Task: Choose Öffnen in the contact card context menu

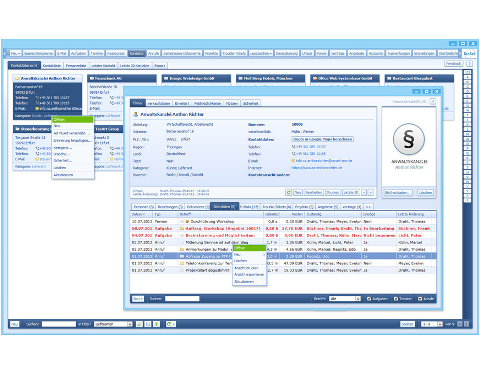Action: pos(72,119)
